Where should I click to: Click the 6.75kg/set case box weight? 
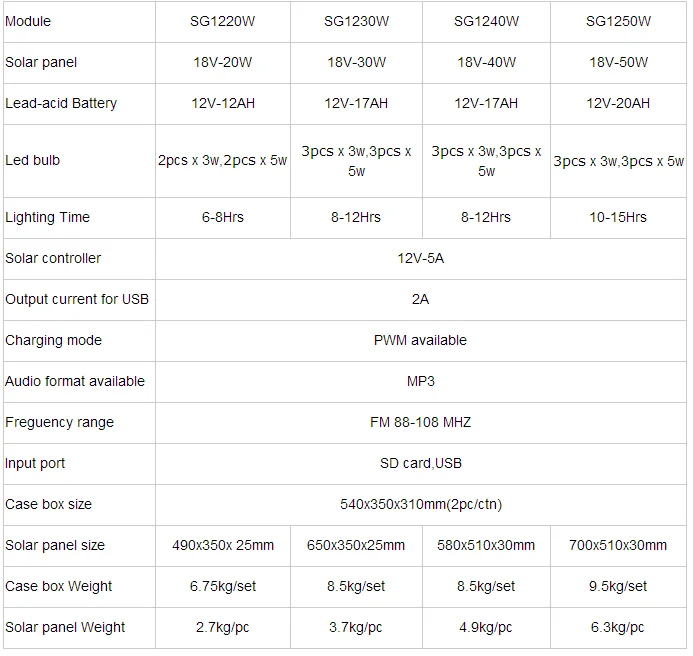pyautogui.click(x=223, y=587)
